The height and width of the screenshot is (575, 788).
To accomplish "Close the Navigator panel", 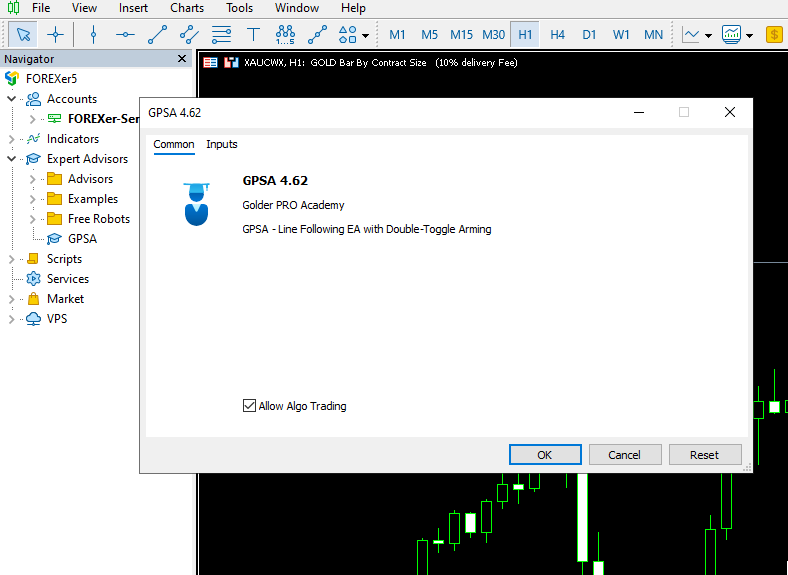I will click(x=181, y=59).
